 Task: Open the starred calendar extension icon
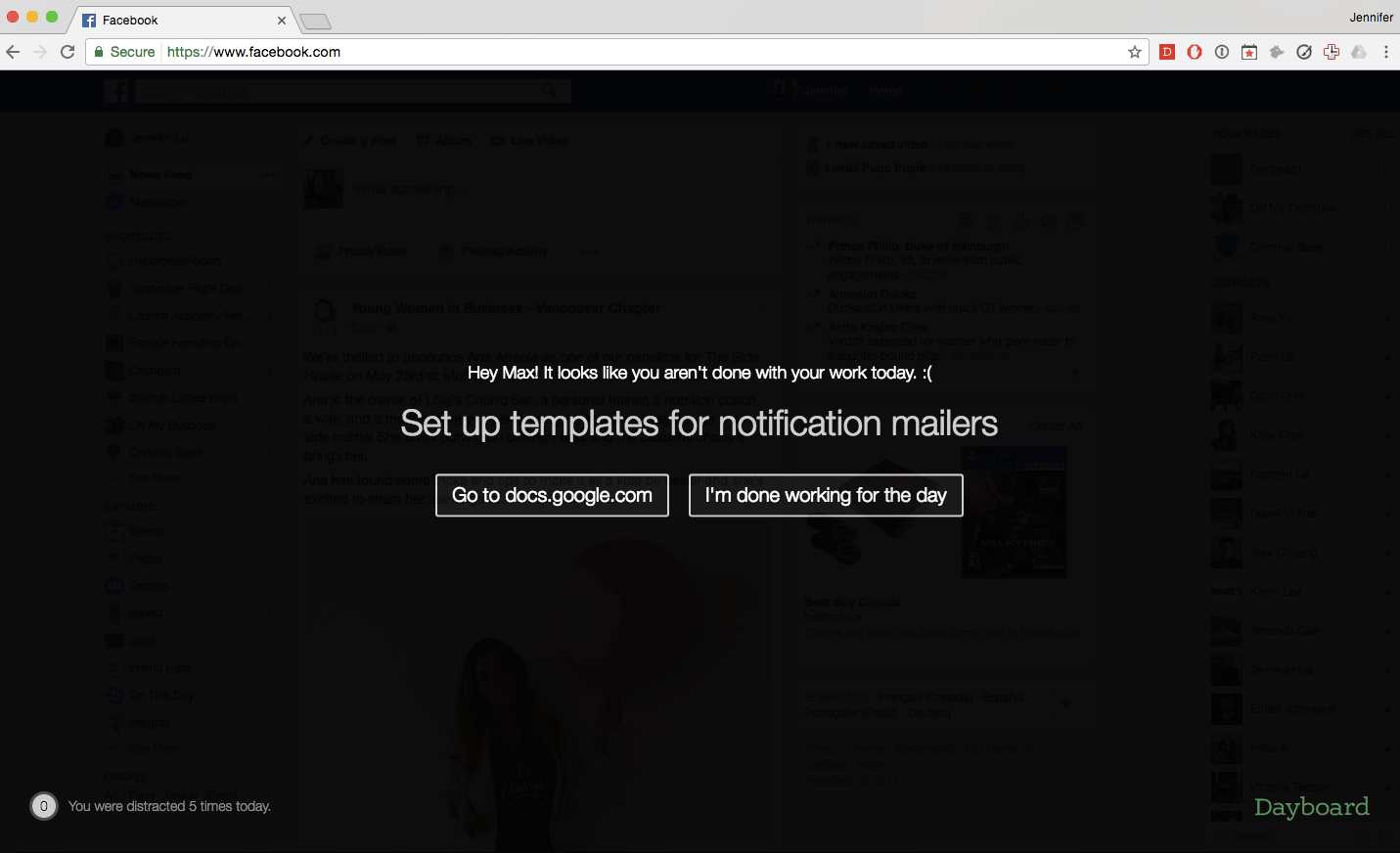pos(1249,51)
